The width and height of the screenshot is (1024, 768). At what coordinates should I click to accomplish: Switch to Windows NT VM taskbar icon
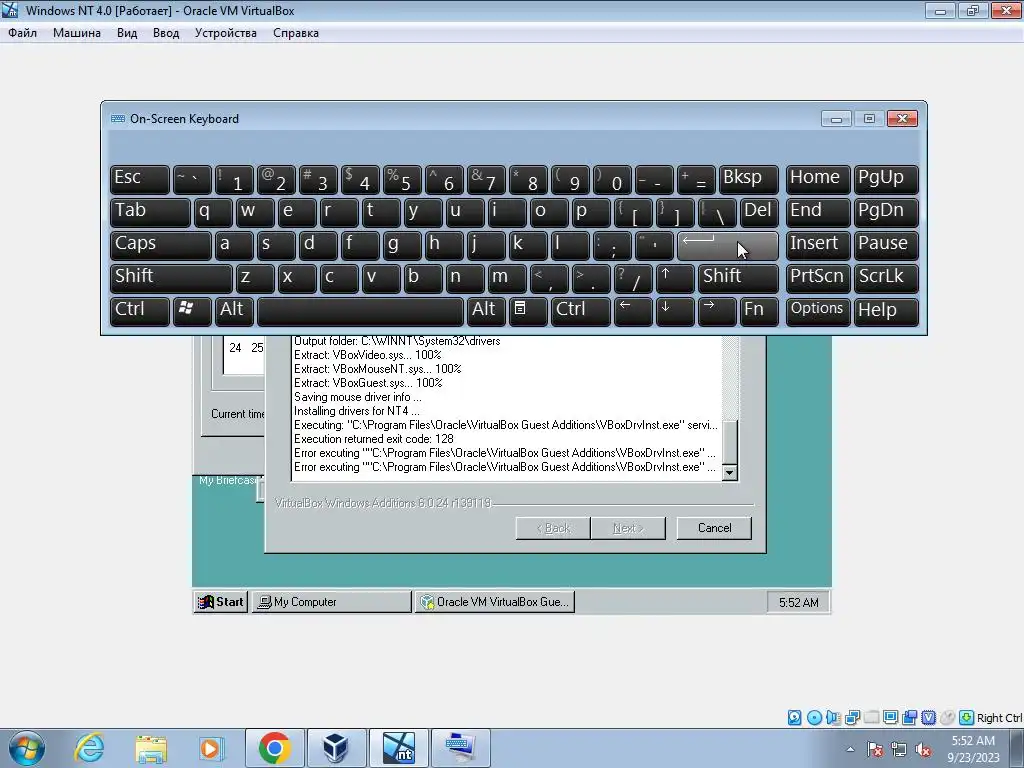click(x=398, y=748)
